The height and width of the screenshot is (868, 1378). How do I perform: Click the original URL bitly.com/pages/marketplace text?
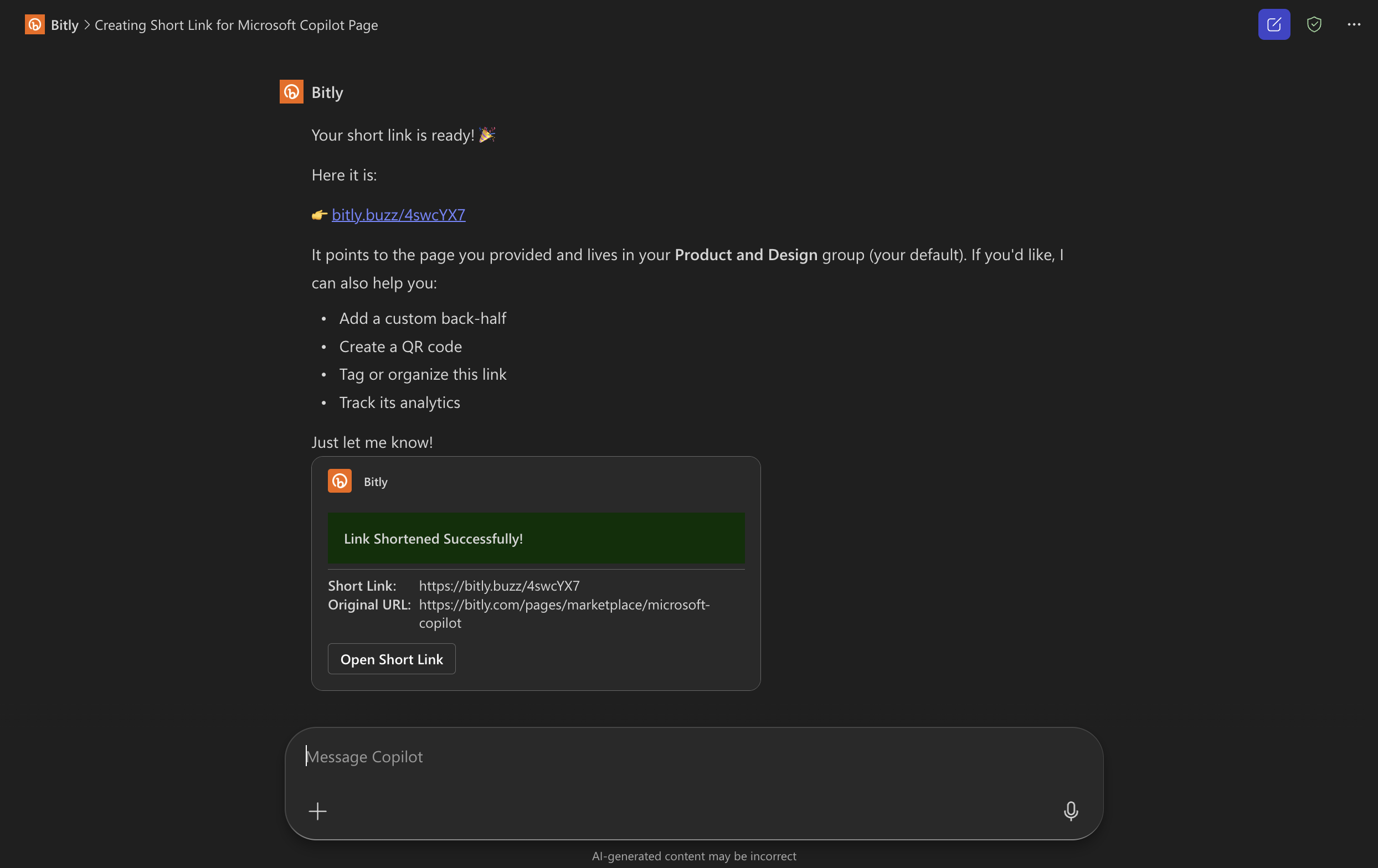point(564,613)
